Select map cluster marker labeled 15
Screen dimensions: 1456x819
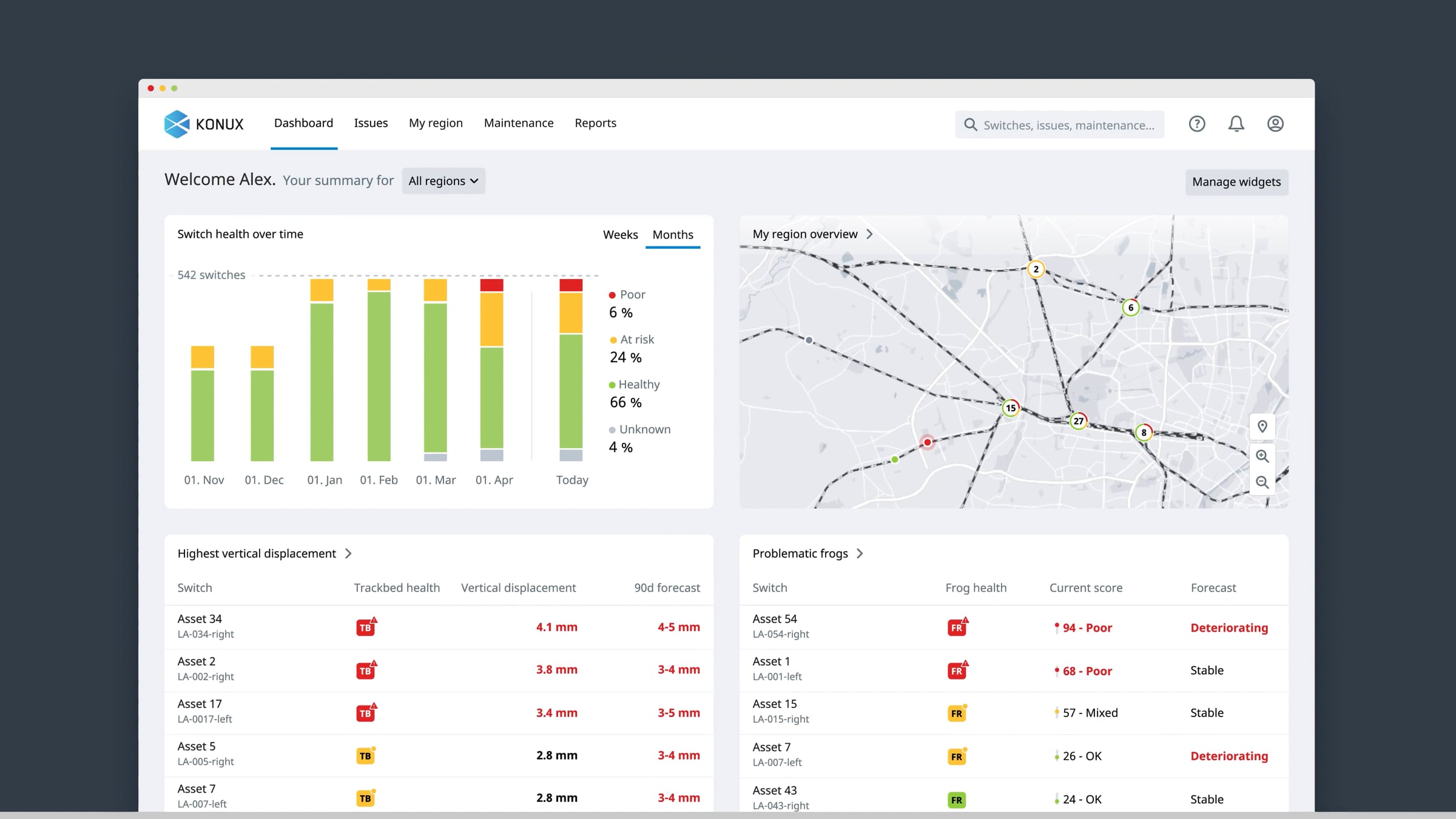(1011, 408)
